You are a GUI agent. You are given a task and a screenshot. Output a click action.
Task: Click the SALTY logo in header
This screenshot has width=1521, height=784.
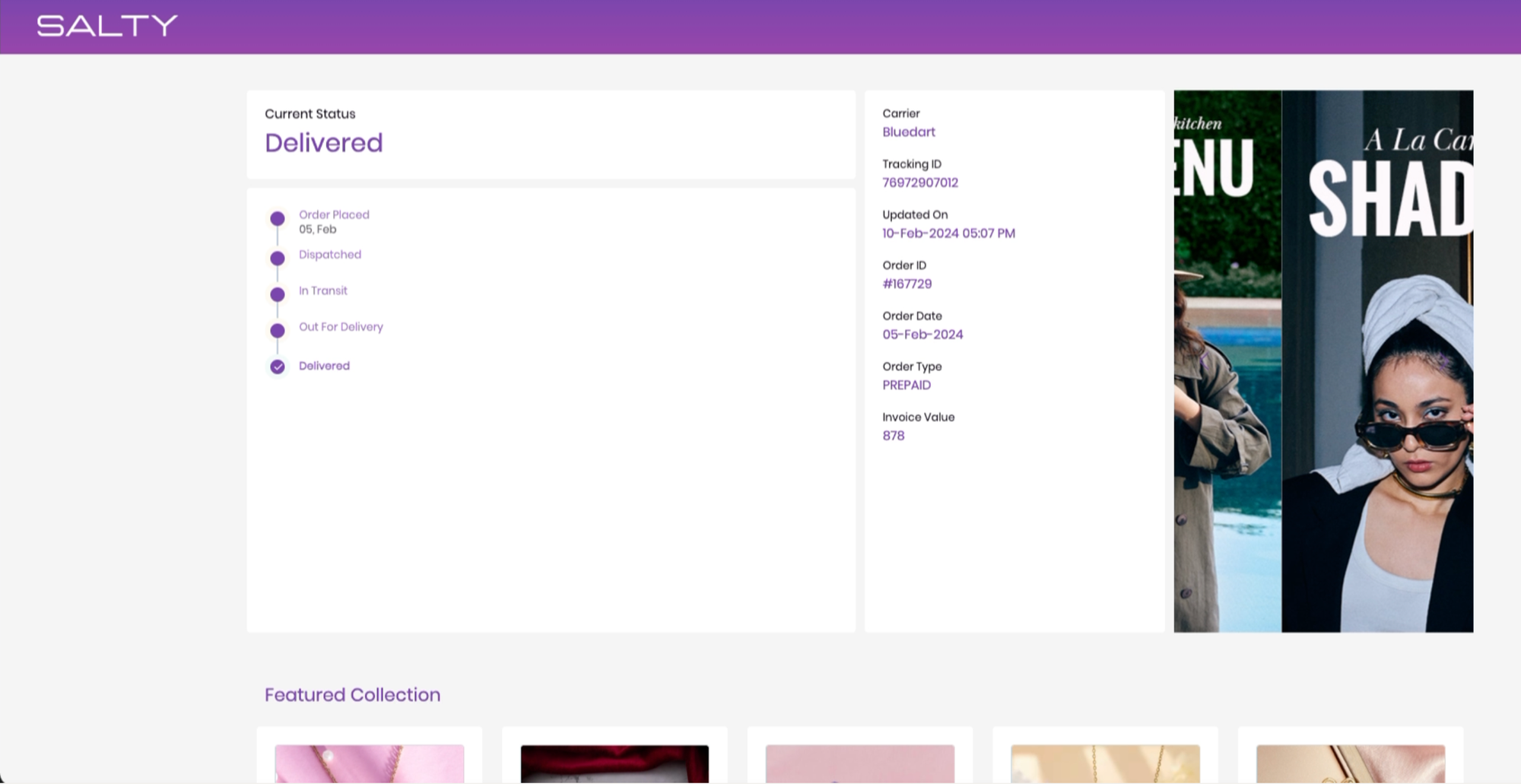107,26
